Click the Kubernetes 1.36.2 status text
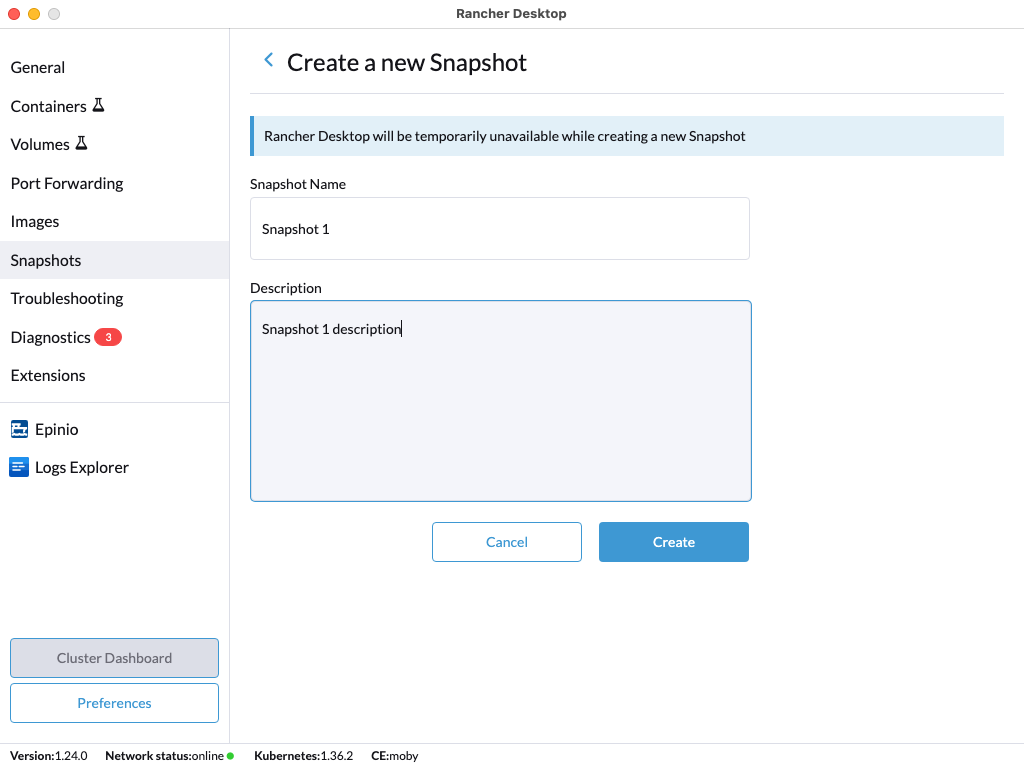Image resolution: width=1024 pixels, height=768 pixels. pos(303,756)
